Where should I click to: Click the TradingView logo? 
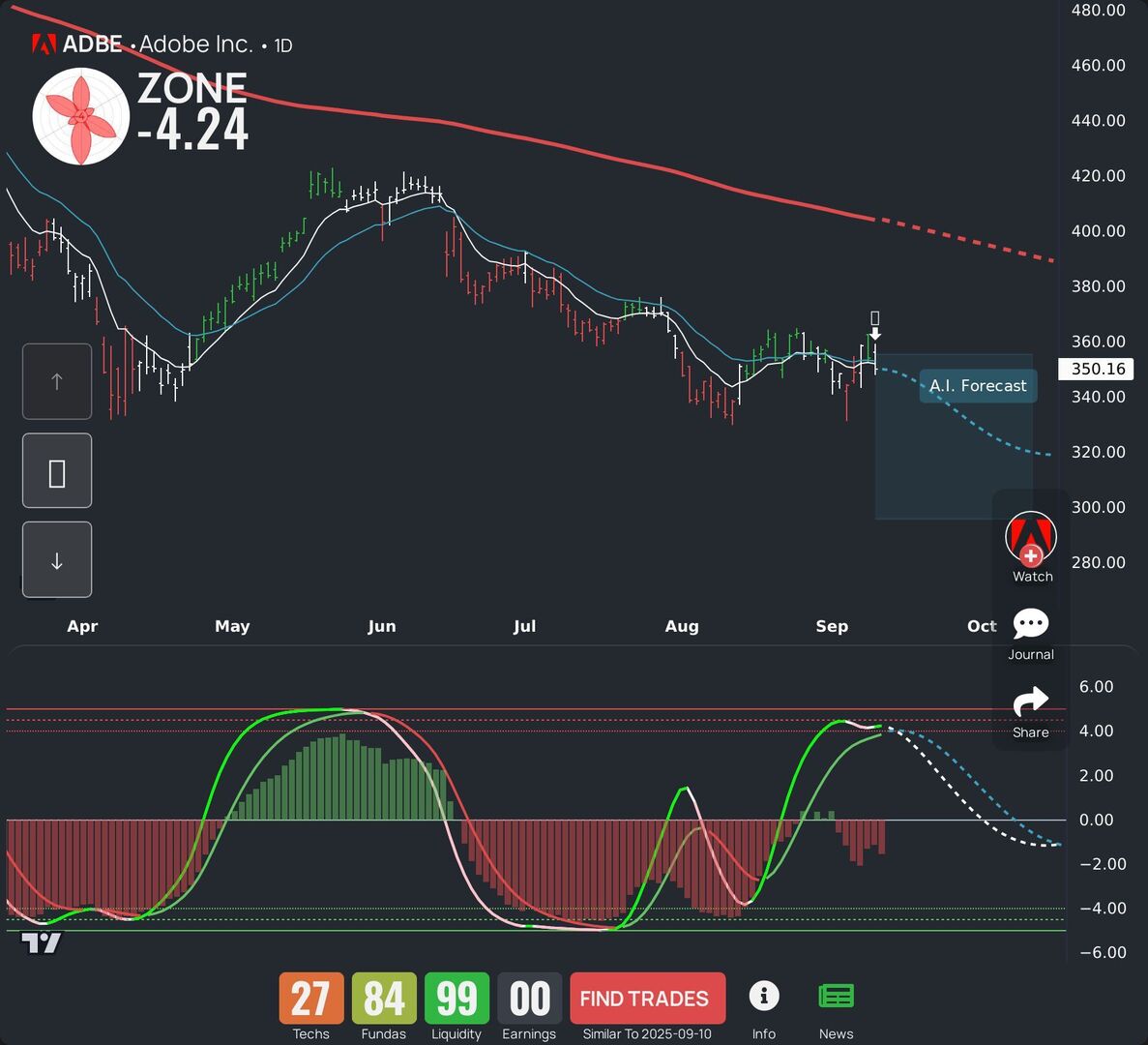coord(42,943)
